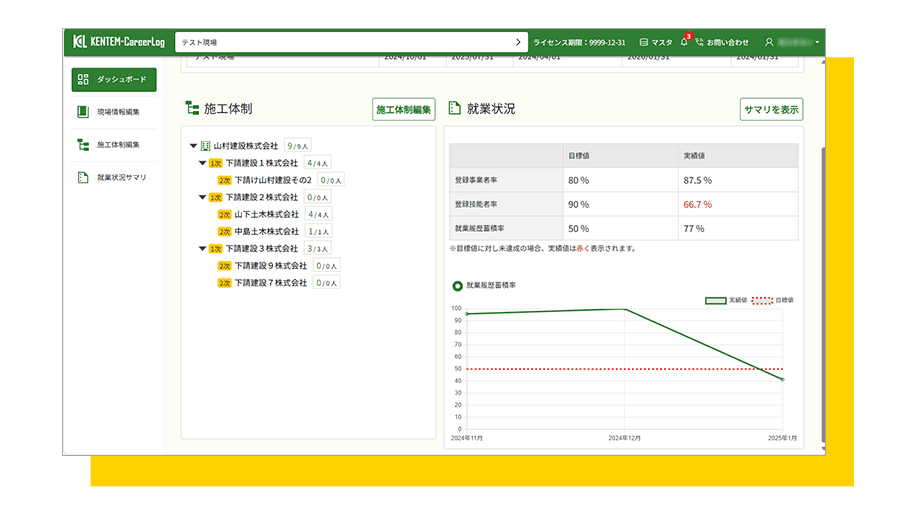Click the 就業状況 heading document icon

[x=453, y=109]
